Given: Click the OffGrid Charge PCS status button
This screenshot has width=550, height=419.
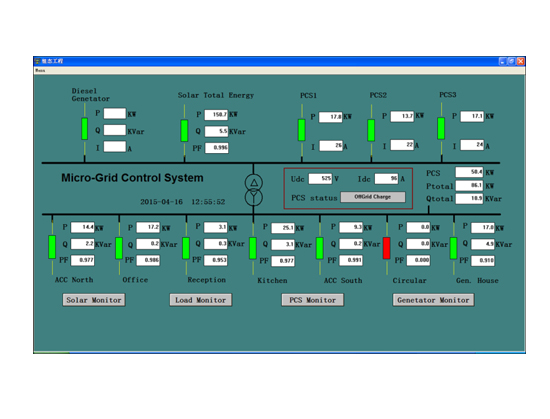Looking at the screenshot, I should point(373,197).
